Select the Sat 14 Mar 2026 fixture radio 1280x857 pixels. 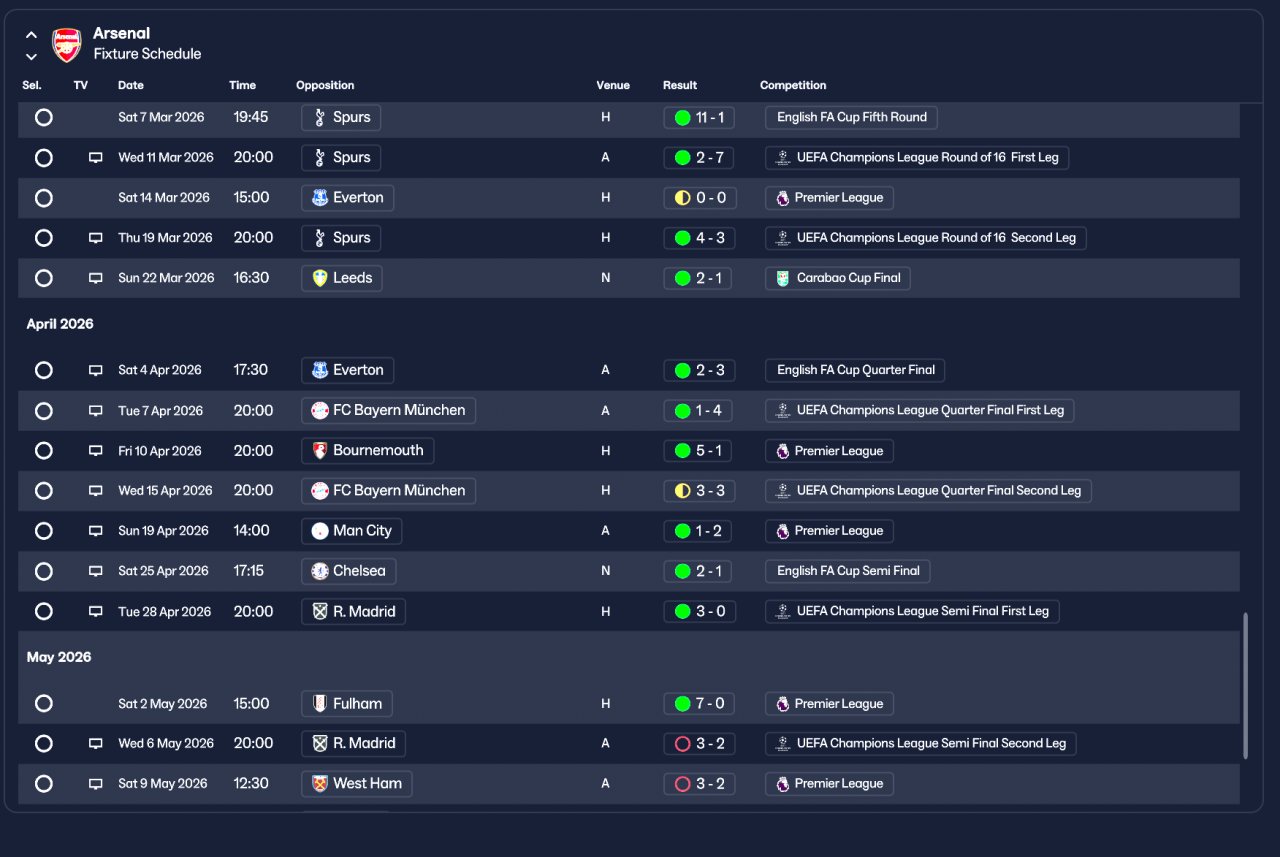[x=43, y=198]
